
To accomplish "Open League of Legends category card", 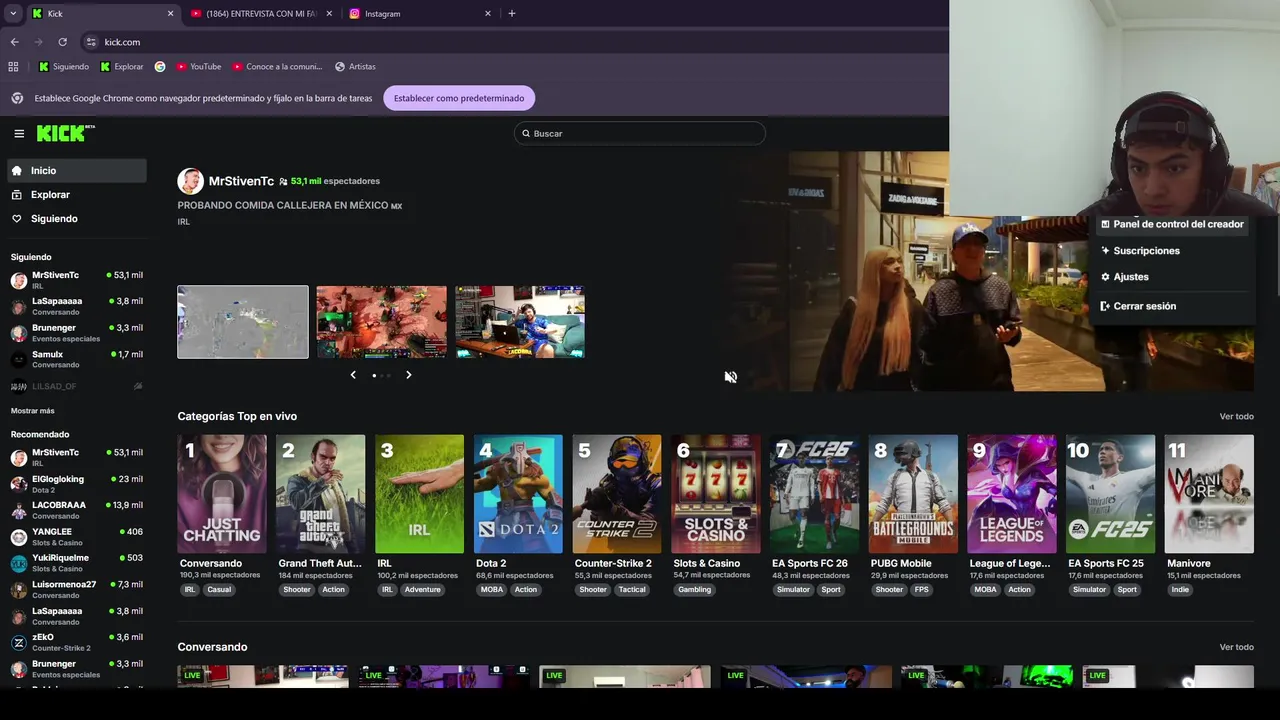I will coord(1012,494).
